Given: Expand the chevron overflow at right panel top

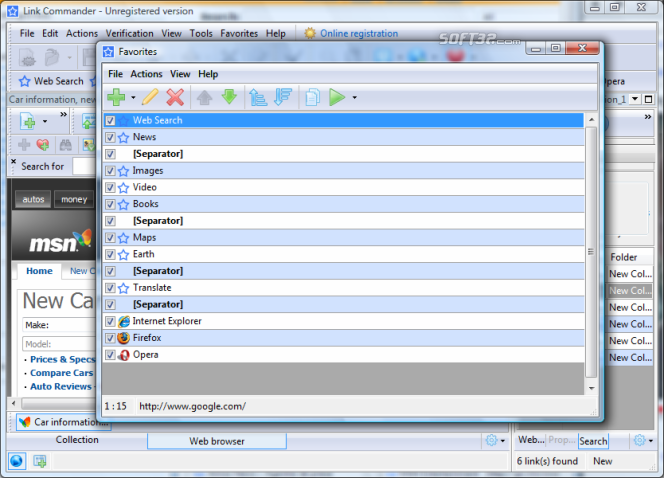Looking at the screenshot, I should coord(647,116).
